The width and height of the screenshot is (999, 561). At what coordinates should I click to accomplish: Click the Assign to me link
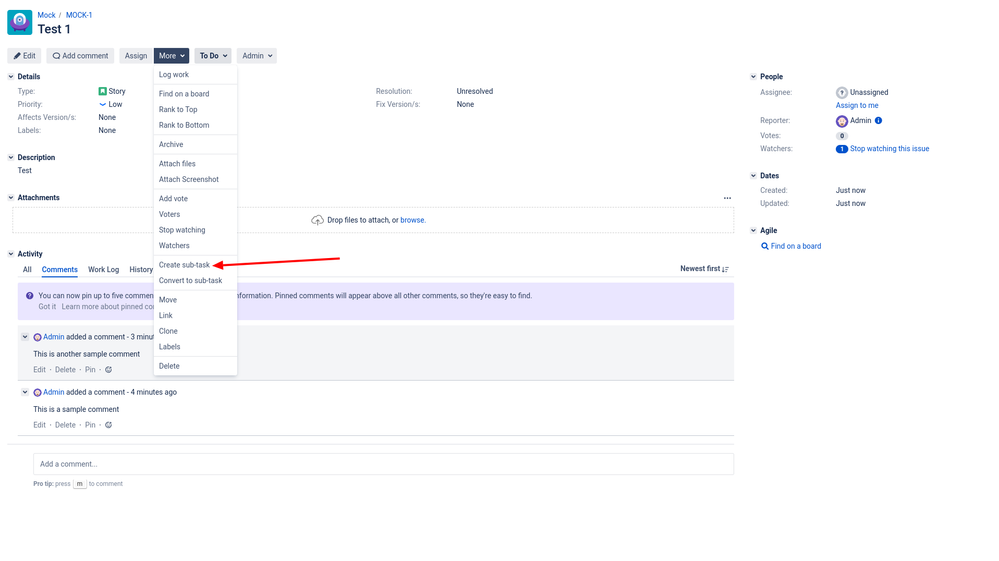coord(857,106)
